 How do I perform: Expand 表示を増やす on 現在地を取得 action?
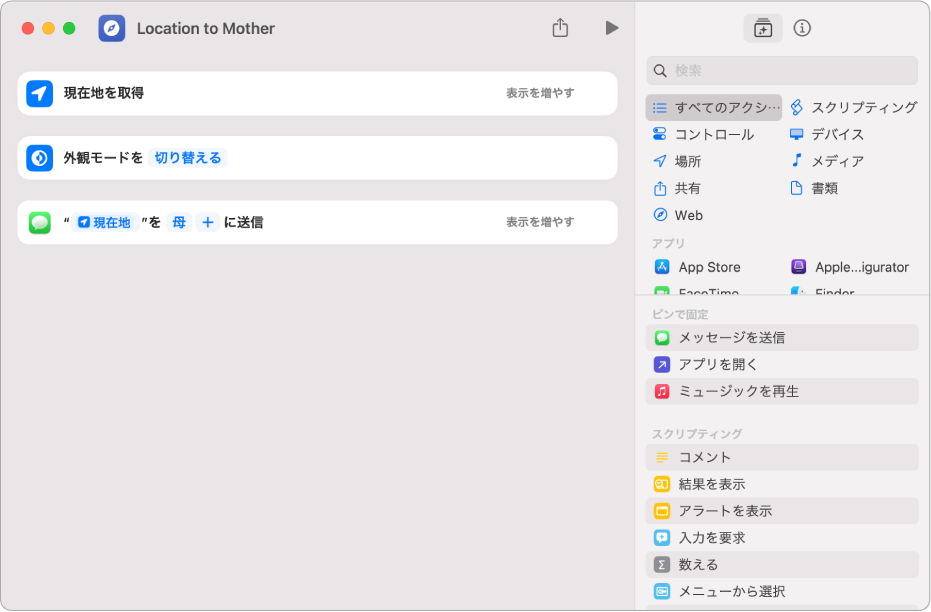pyautogui.click(x=540, y=93)
